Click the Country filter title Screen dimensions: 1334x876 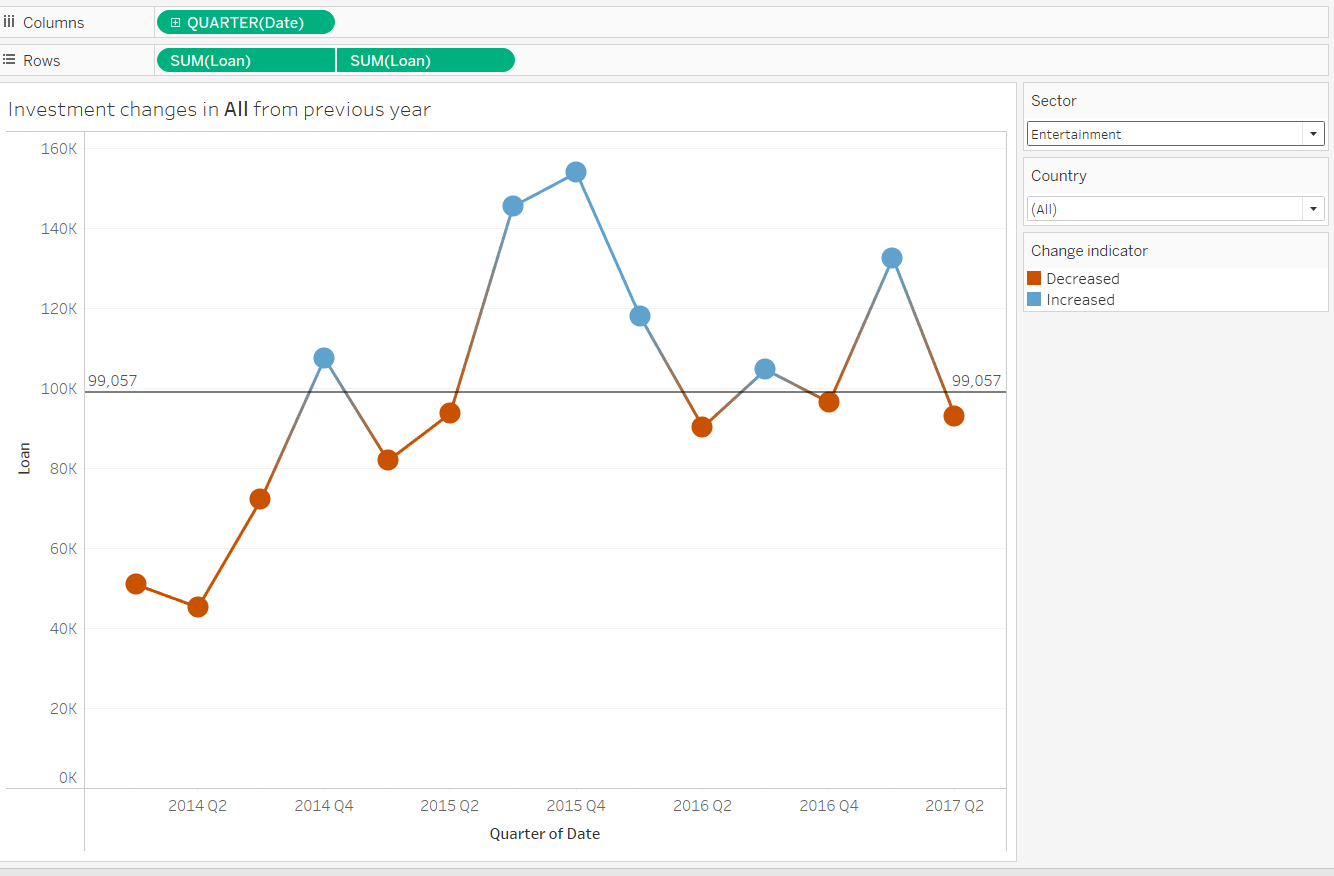pos(1059,176)
